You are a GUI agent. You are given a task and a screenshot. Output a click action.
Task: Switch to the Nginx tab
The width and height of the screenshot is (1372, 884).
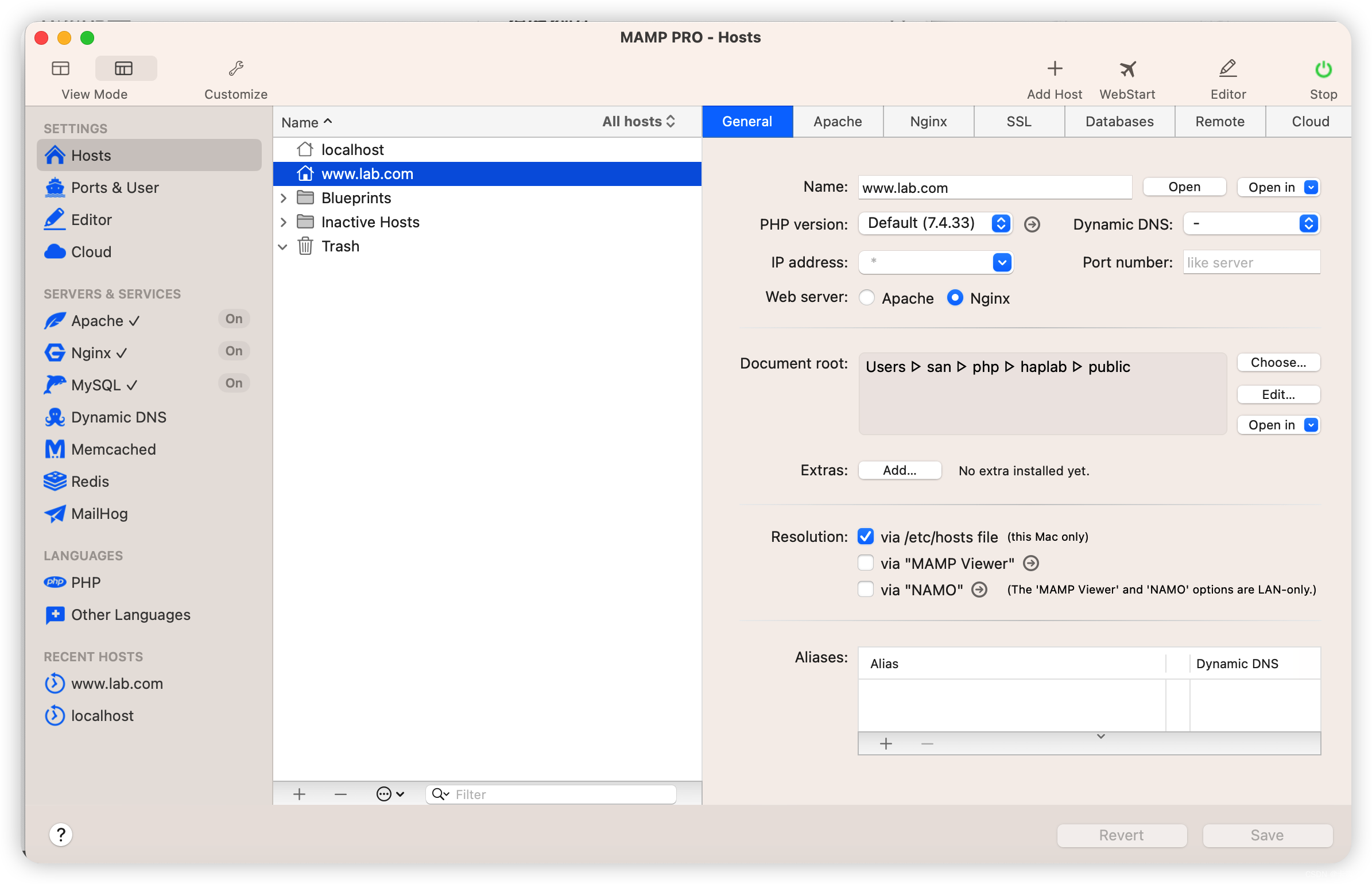pyautogui.click(x=928, y=121)
